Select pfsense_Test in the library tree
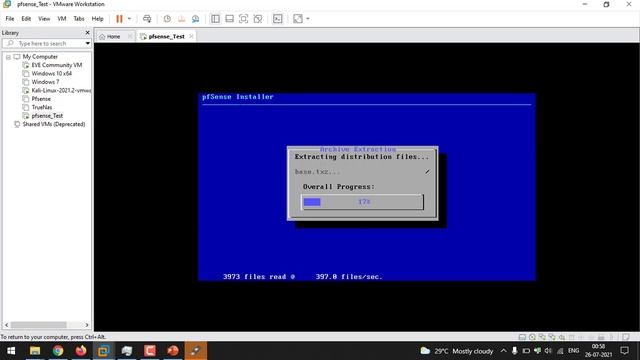 click(x=47, y=116)
